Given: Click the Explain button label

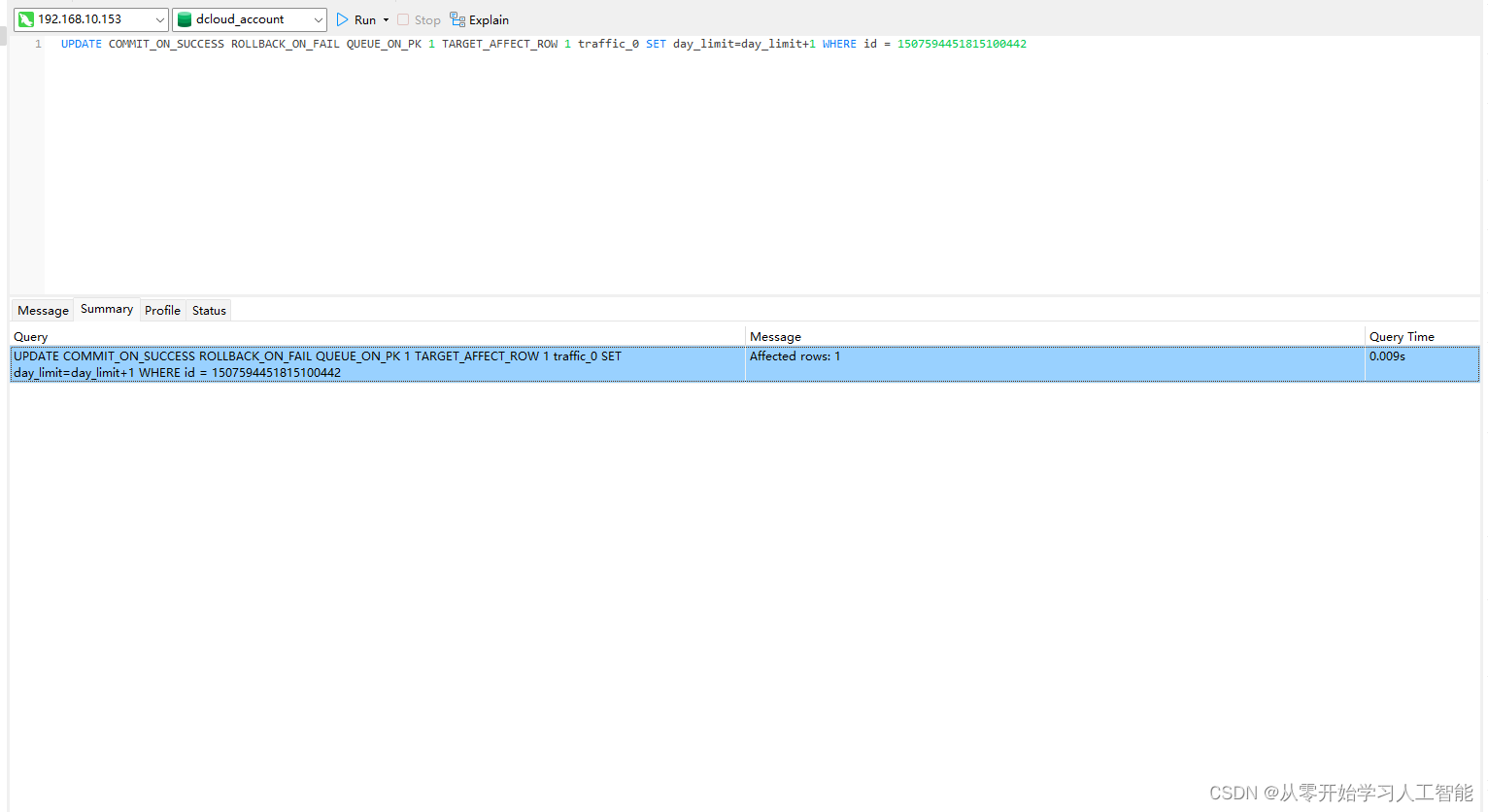Looking at the screenshot, I should 489,19.
